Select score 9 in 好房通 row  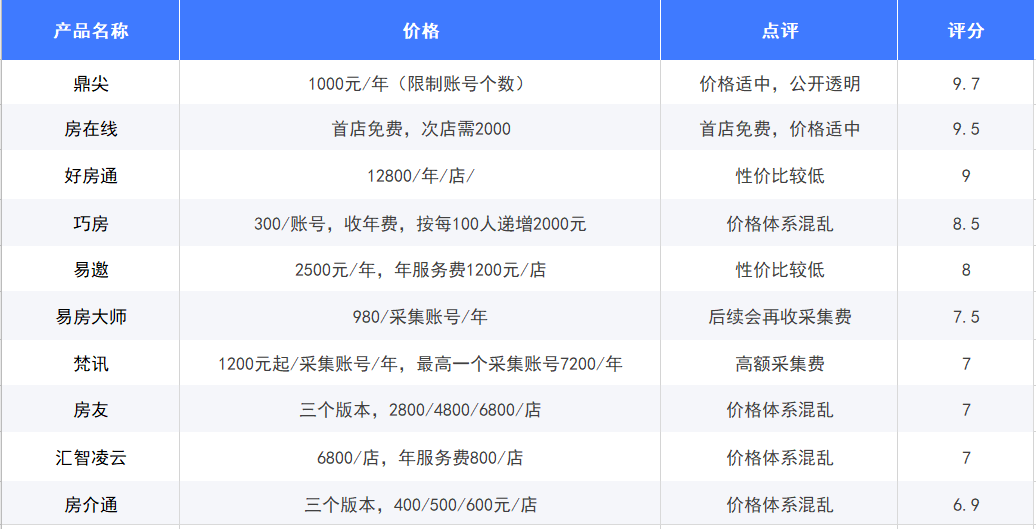pyautogui.click(x=966, y=176)
